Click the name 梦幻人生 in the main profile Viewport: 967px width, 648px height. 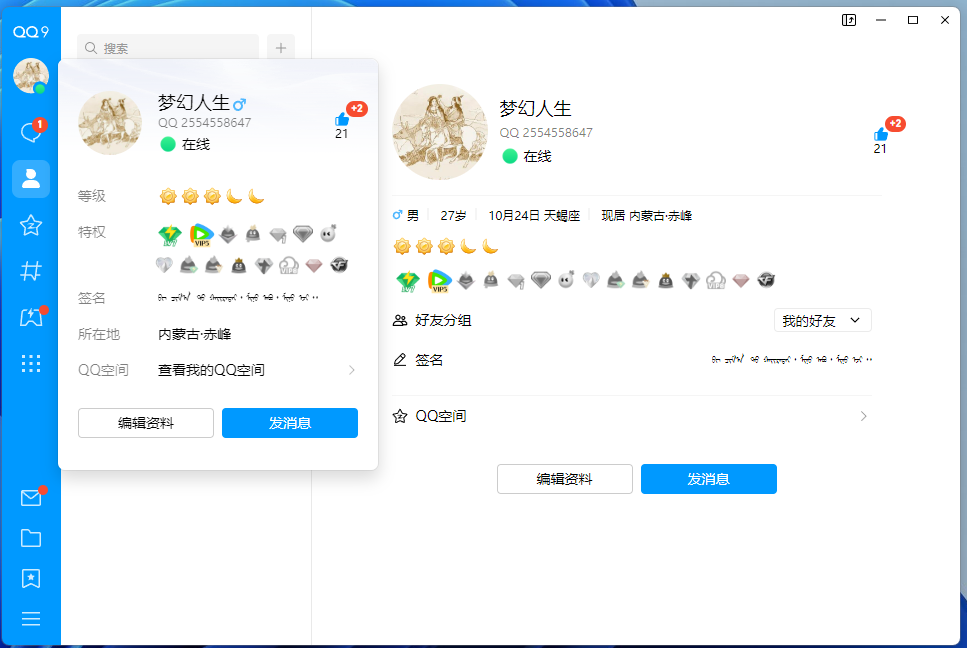pyautogui.click(x=535, y=109)
